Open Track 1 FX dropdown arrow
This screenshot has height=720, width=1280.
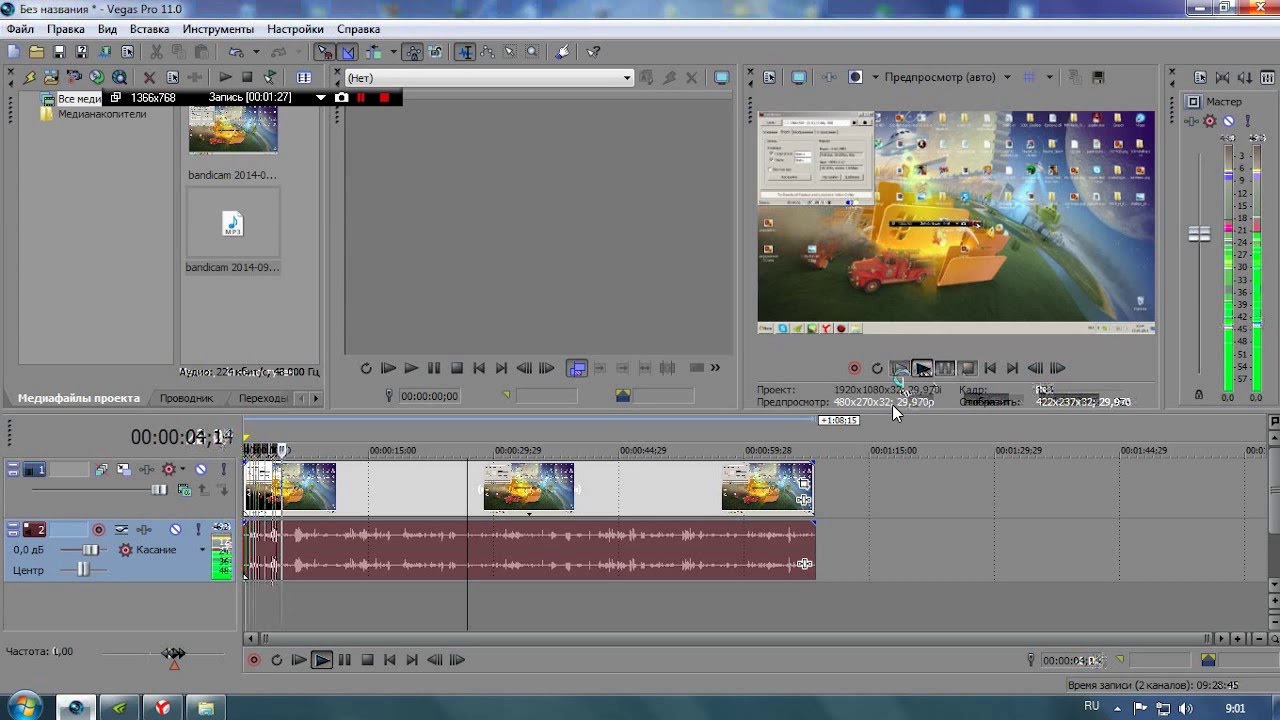pos(182,469)
